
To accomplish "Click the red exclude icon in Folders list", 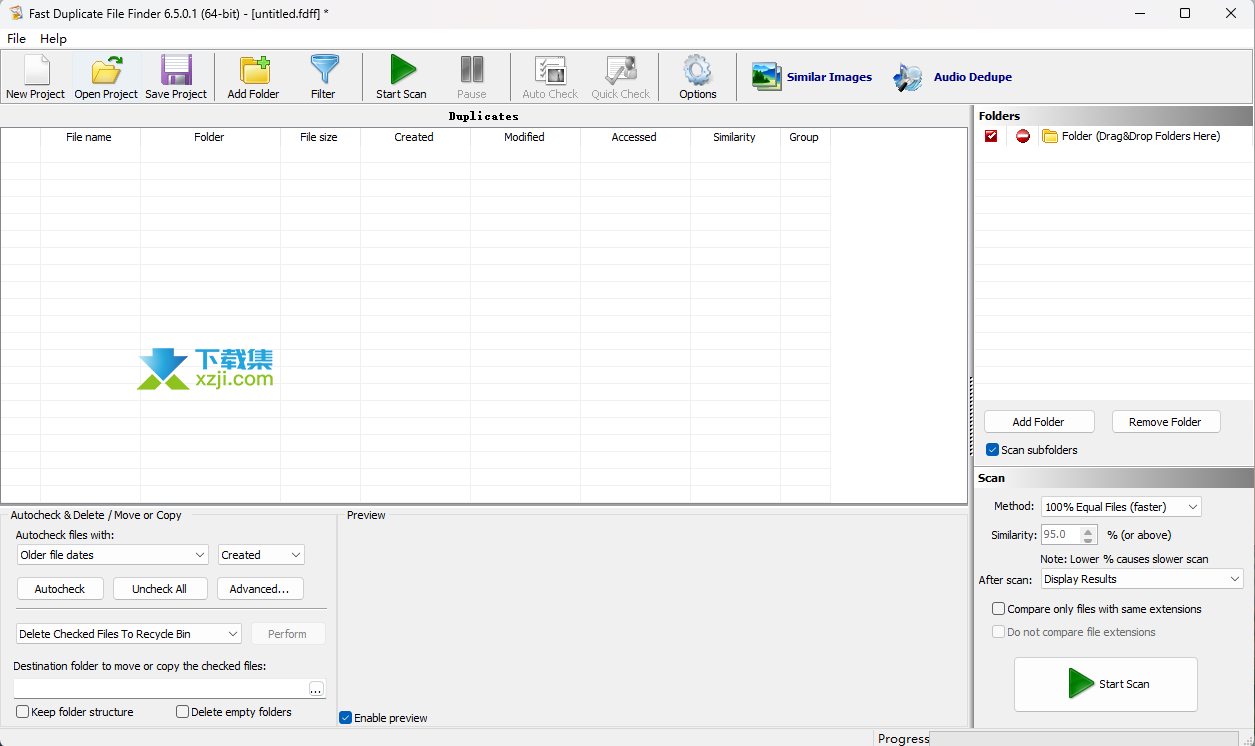I will [x=1023, y=136].
